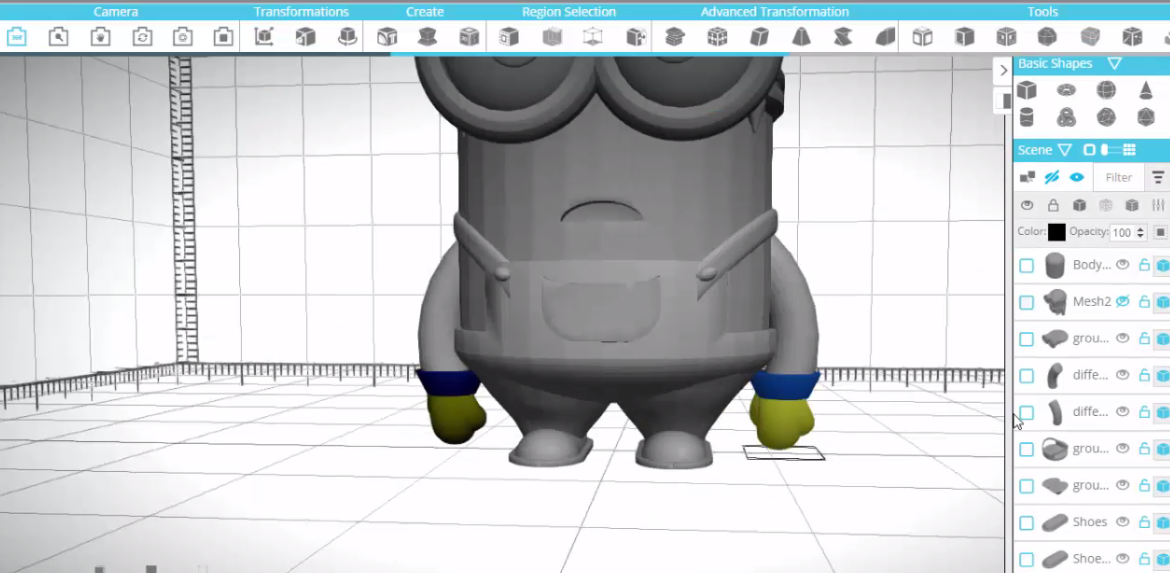Activate the 360 camera view icon
The image size is (1170, 573).
click(16, 37)
